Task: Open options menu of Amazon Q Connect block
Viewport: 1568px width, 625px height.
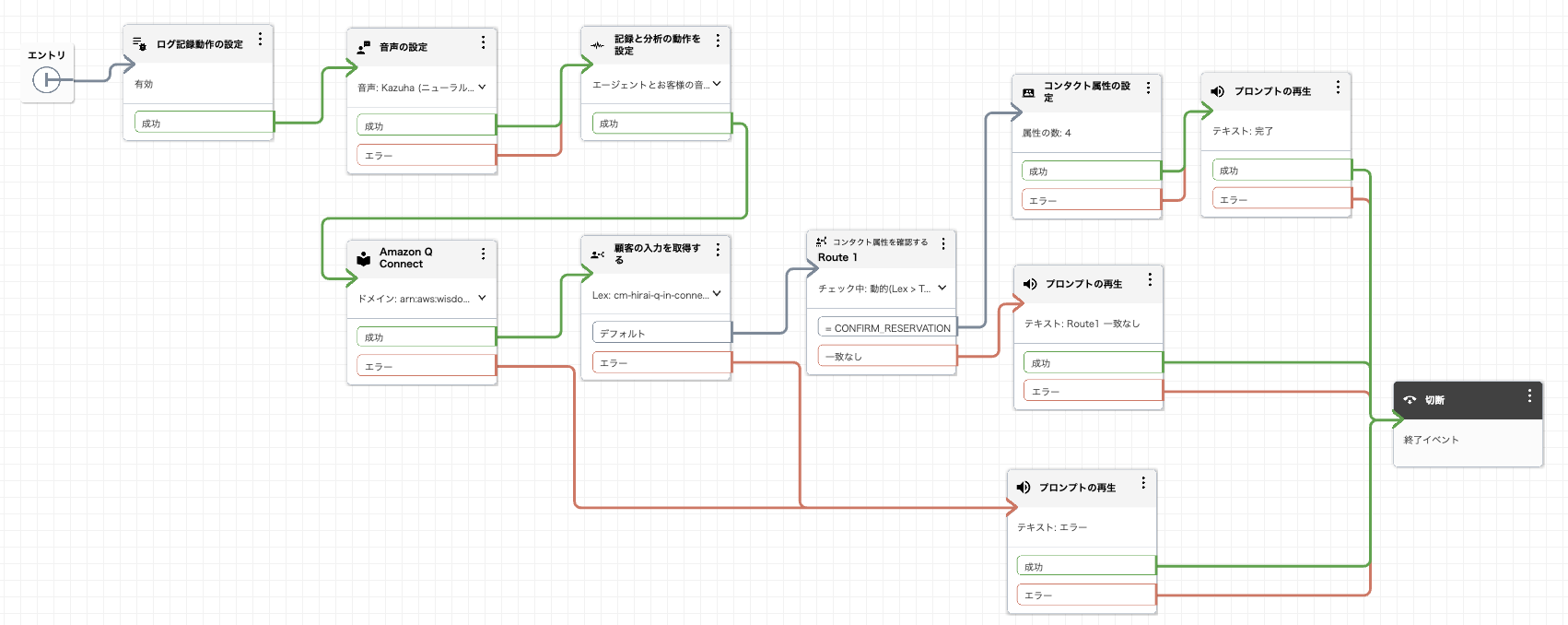Action: pyautogui.click(x=483, y=254)
